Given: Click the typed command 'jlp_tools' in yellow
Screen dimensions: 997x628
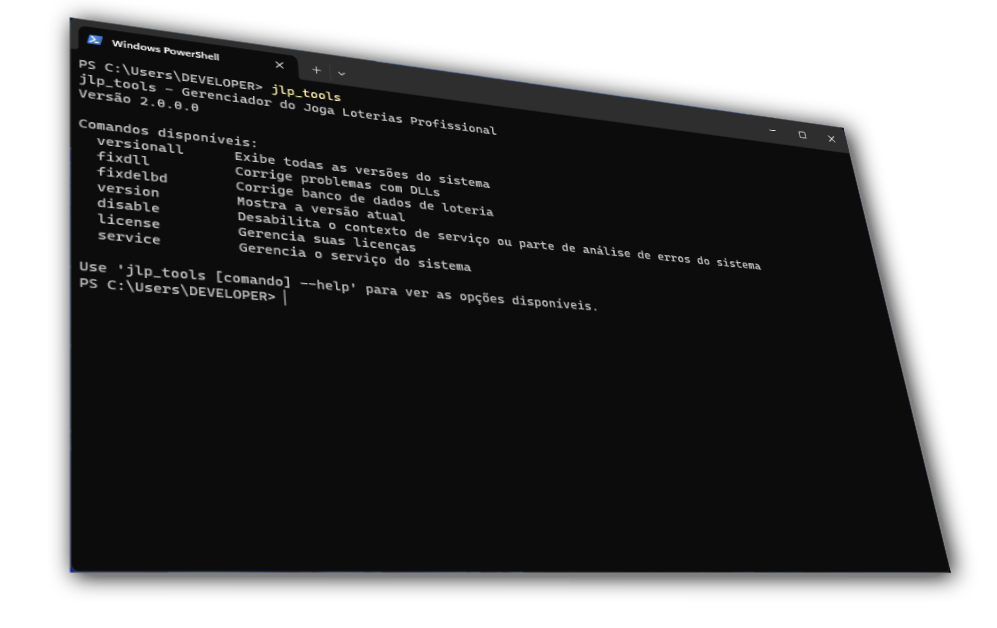Looking at the screenshot, I should click(x=306, y=93).
